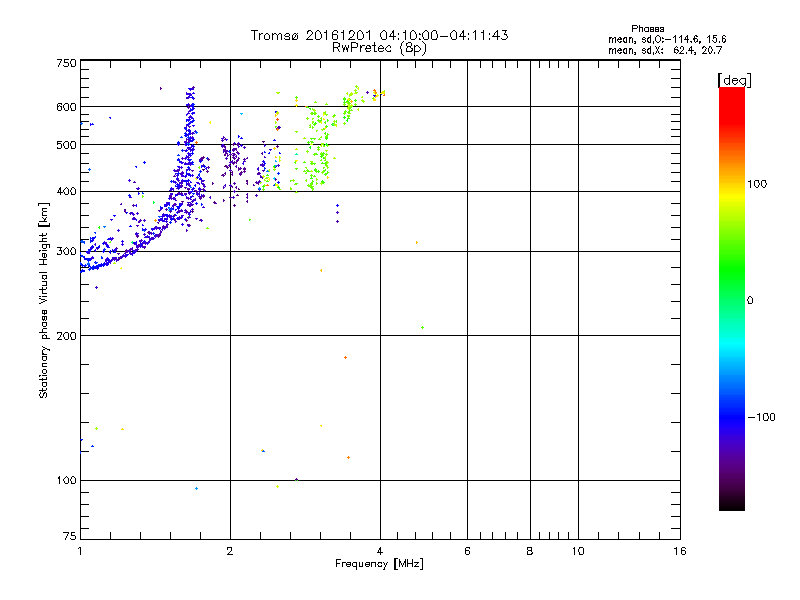Screen dimensions: 800x600
Task: Click the 'mean, sd,X: 62.4, 20.7' statistics line
Action: point(665,50)
